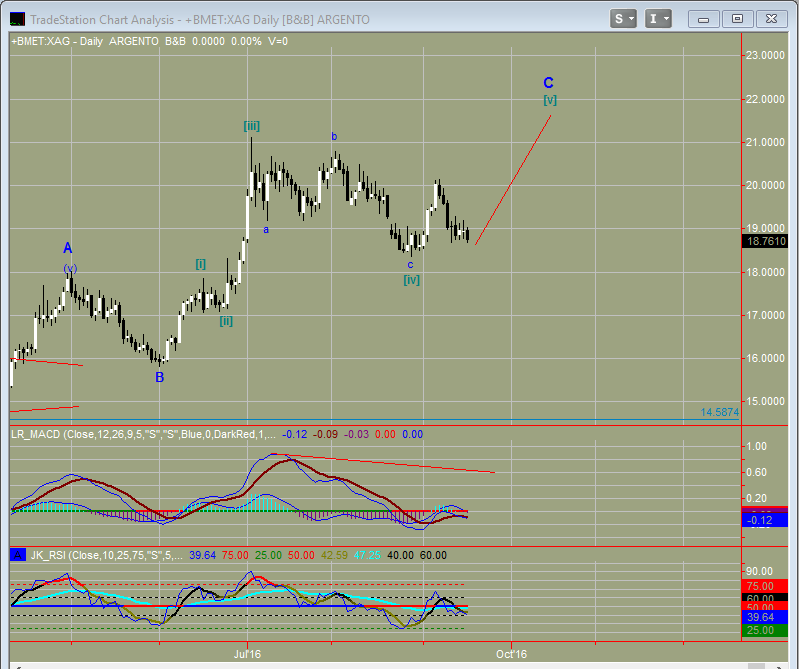The height and width of the screenshot is (669, 799).
Task: Select the [iii] wave label at the peak
Action: point(252,125)
